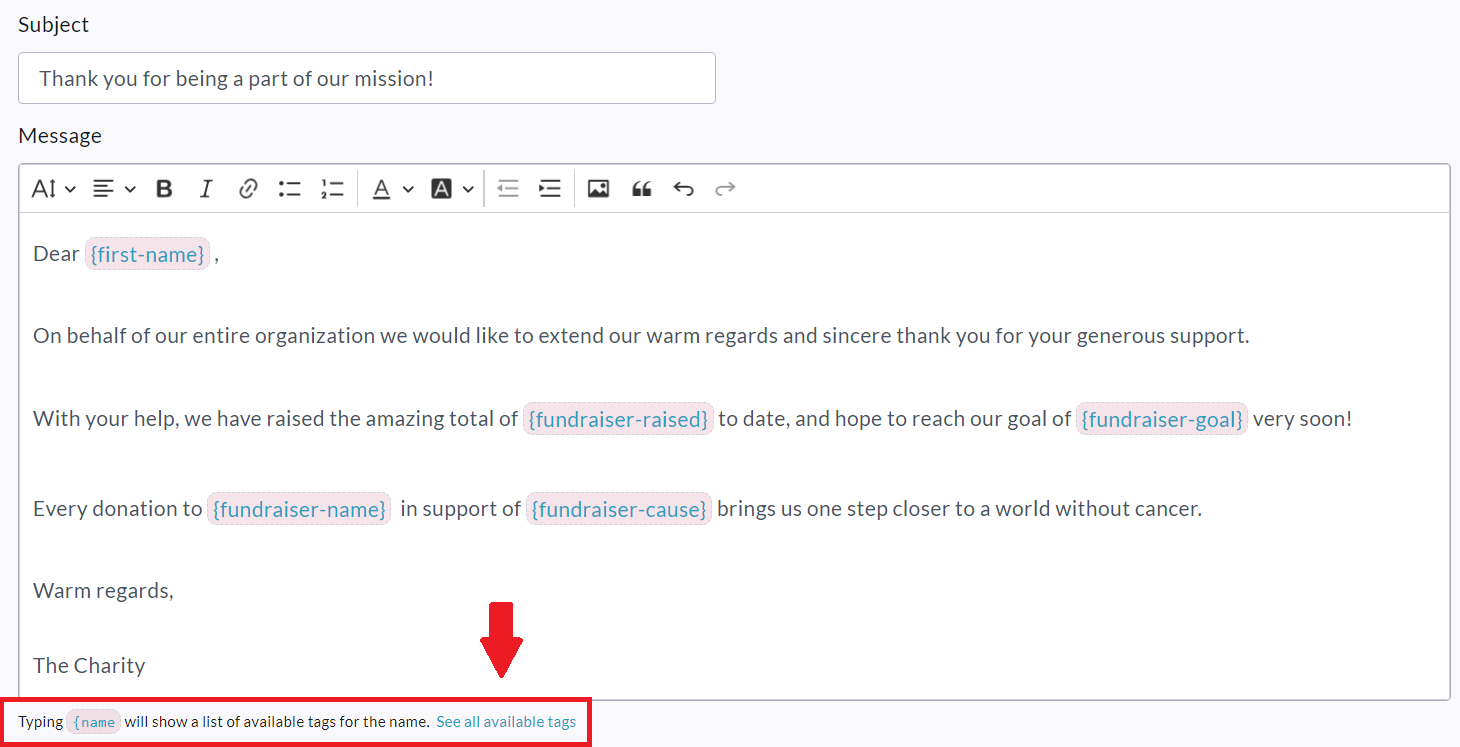This screenshot has width=1460, height=747.
Task: Insert a bulleted list
Action: (x=290, y=189)
